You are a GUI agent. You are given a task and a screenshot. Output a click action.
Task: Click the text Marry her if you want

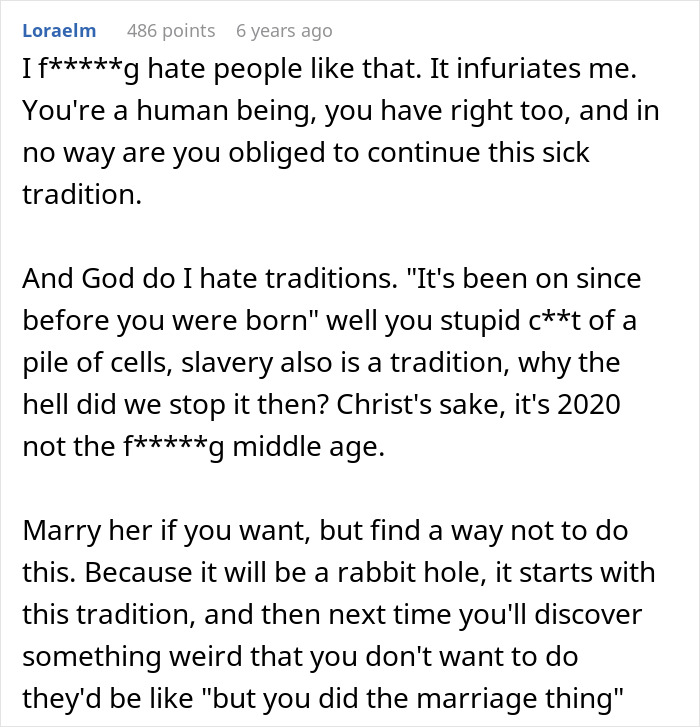click(166, 531)
